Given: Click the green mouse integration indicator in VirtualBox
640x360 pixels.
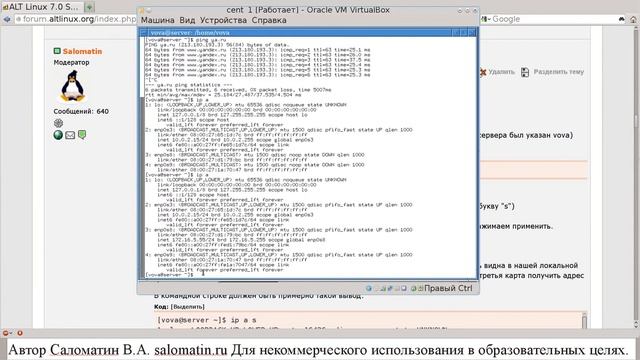Looking at the screenshot, I should [x=413, y=288].
